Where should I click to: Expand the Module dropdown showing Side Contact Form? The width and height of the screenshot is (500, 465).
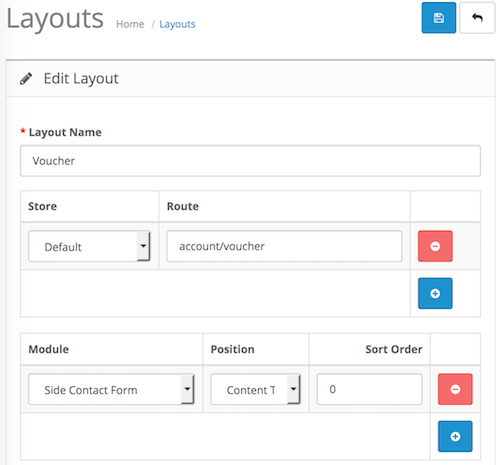pyautogui.click(x=111, y=389)
